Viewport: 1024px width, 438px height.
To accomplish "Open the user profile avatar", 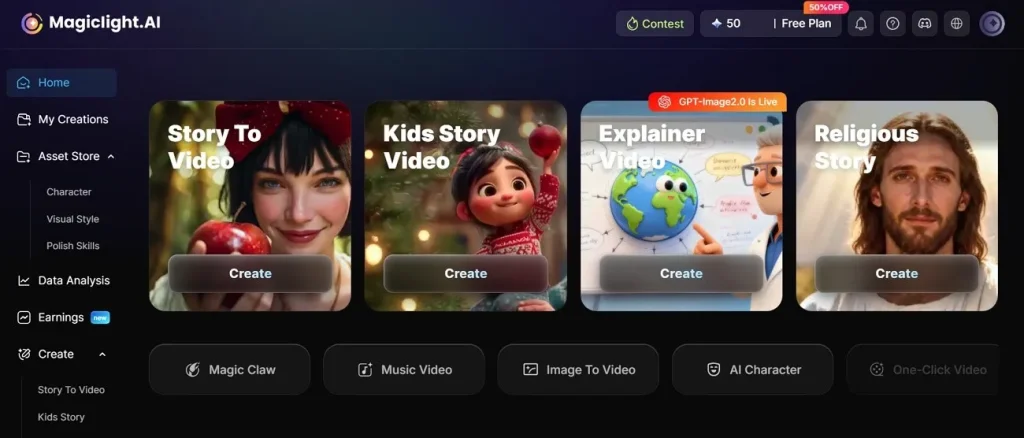I will [x=992, y=23].
